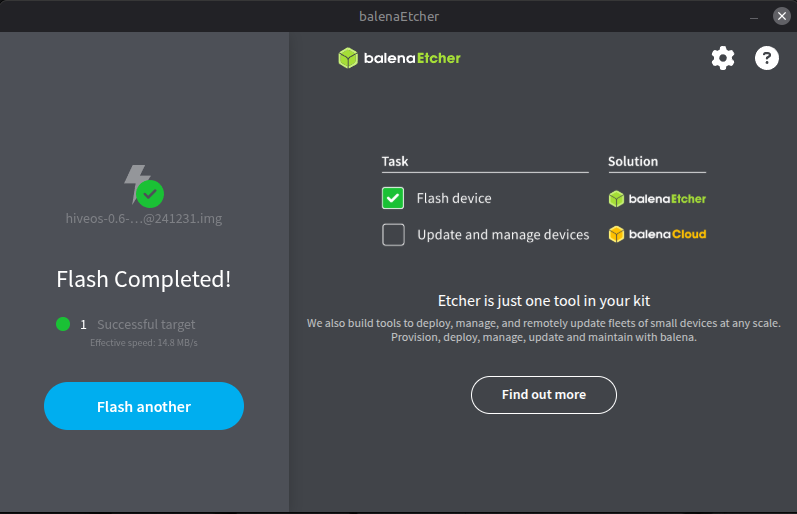Click the hiveos image filename
This screenshot has width=797, height=514.
pos(144,217)
